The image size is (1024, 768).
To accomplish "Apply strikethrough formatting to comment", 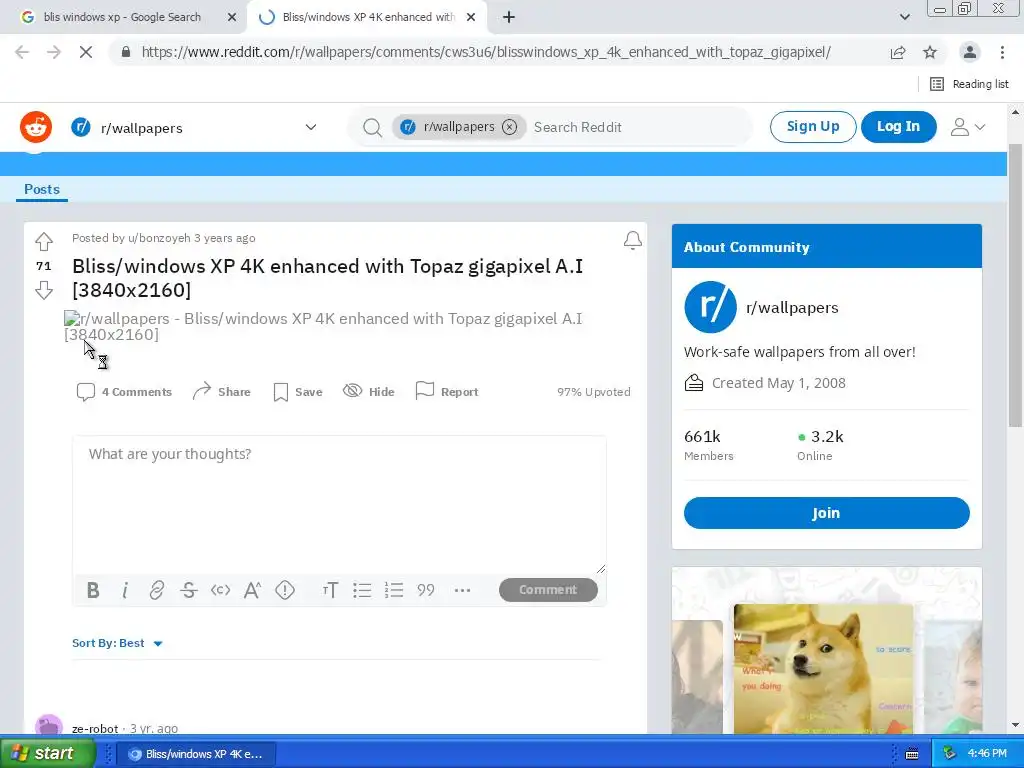I will [189, 590].
